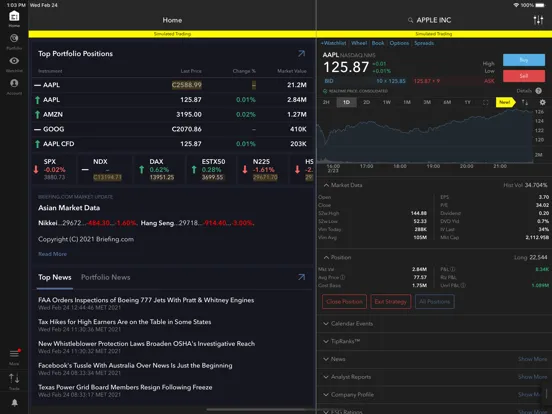Open the Watchlist eye icon

pyautogui.click(x=14, y=64)
